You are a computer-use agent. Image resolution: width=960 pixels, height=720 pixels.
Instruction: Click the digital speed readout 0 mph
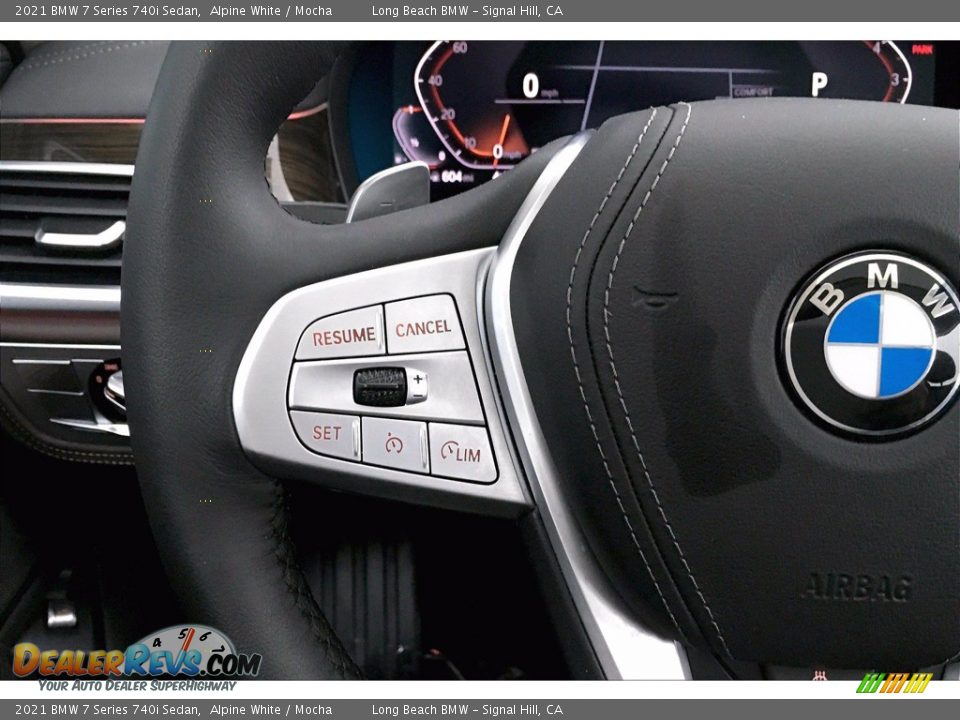539,86
